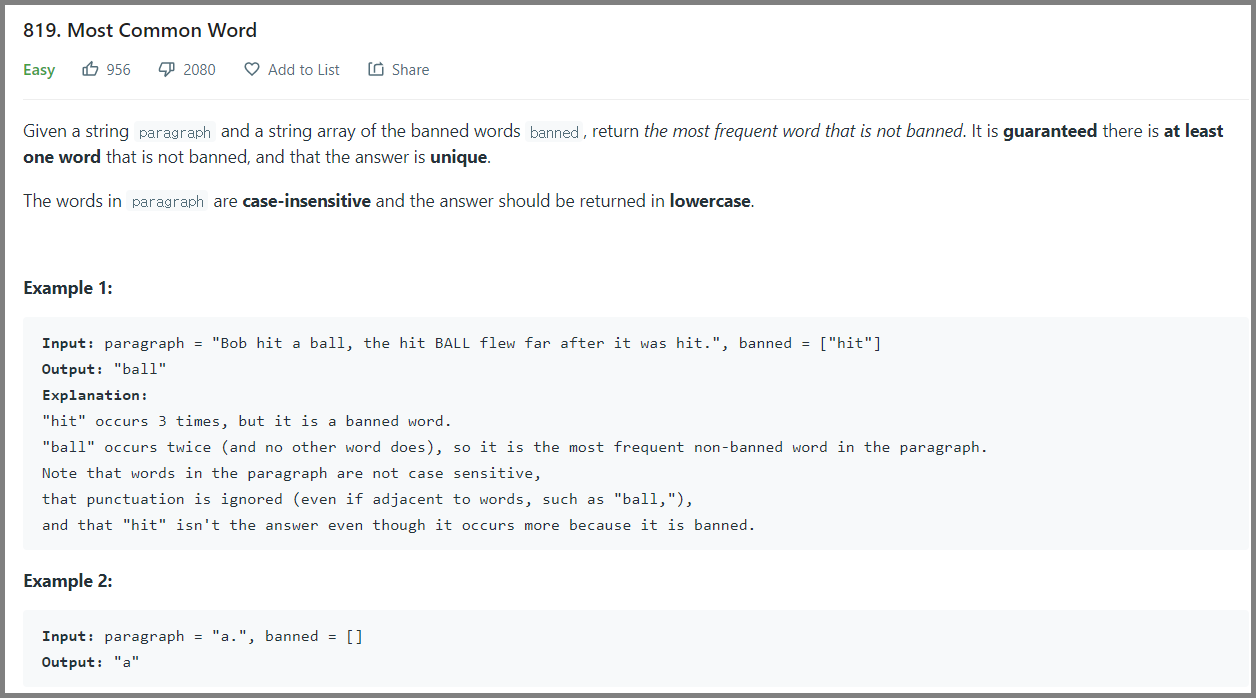Viewport: 1256px width, 698px height.
Task: Click the thumbs up like icon
Action: click(x=90, y=70)
